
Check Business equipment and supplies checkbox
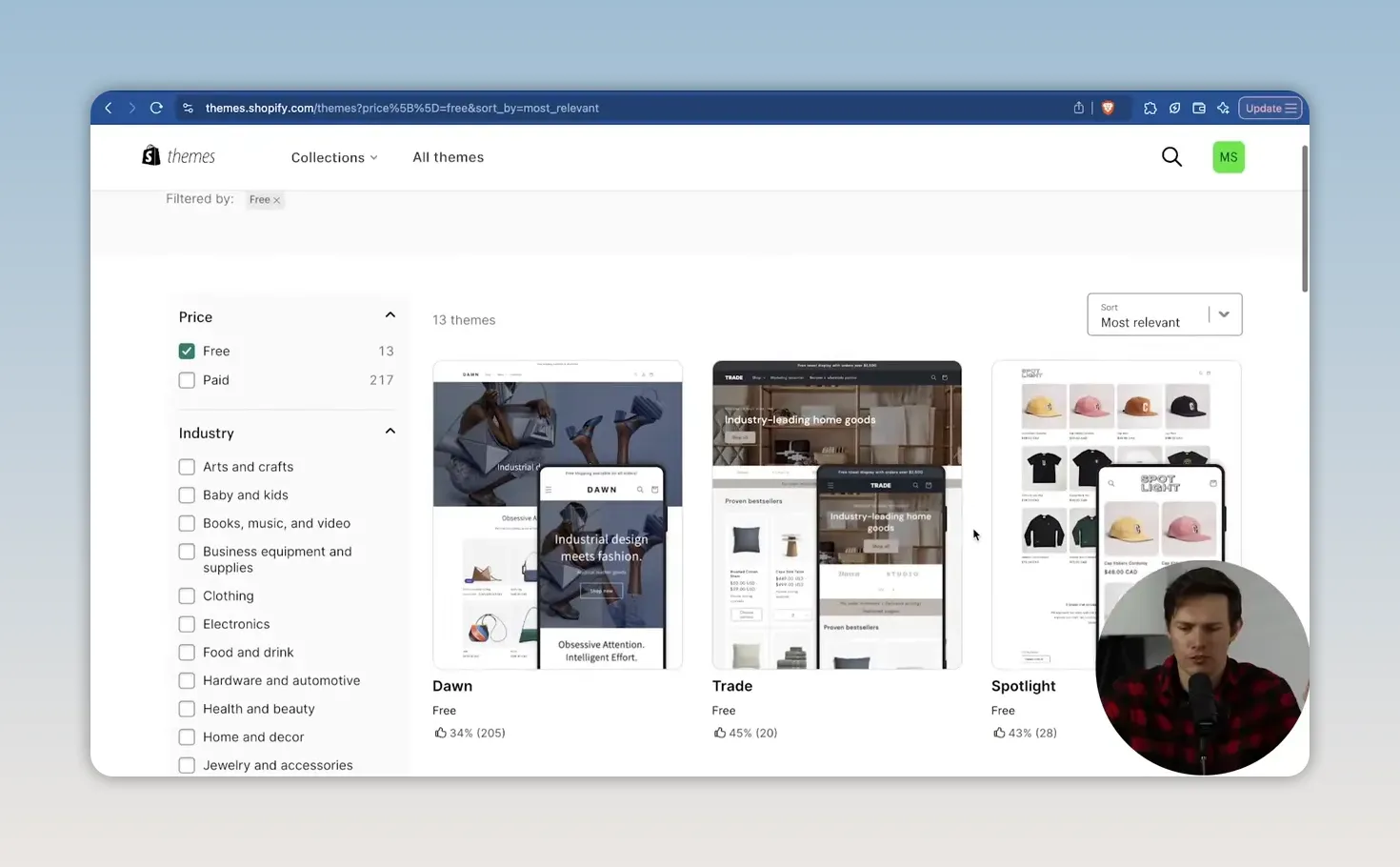(x=187, y=552)
